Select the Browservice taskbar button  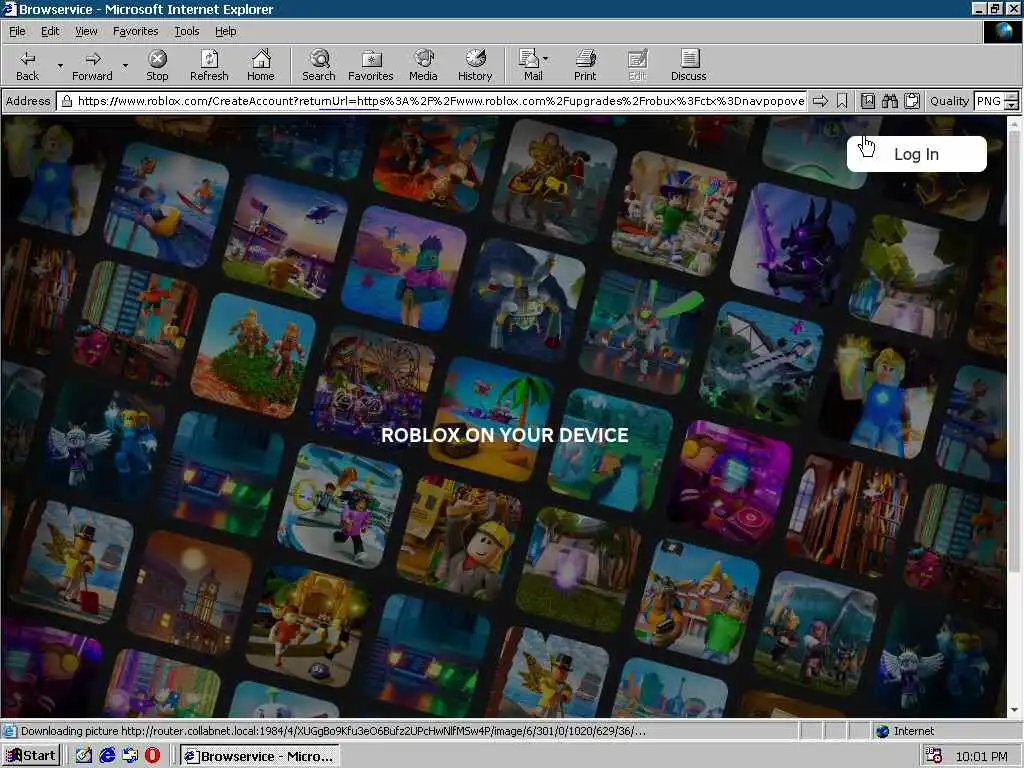pos(260,756)
